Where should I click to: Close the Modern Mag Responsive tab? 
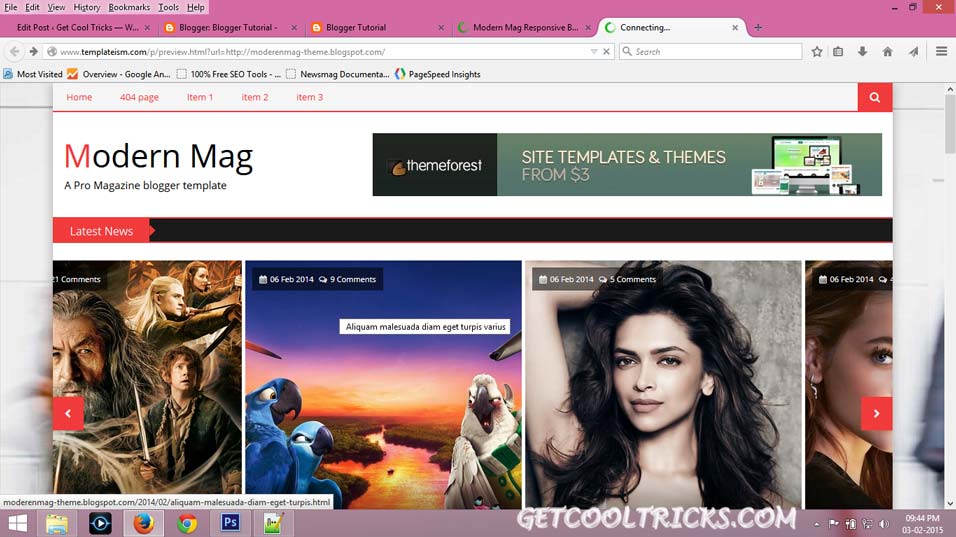pos(588,27)
